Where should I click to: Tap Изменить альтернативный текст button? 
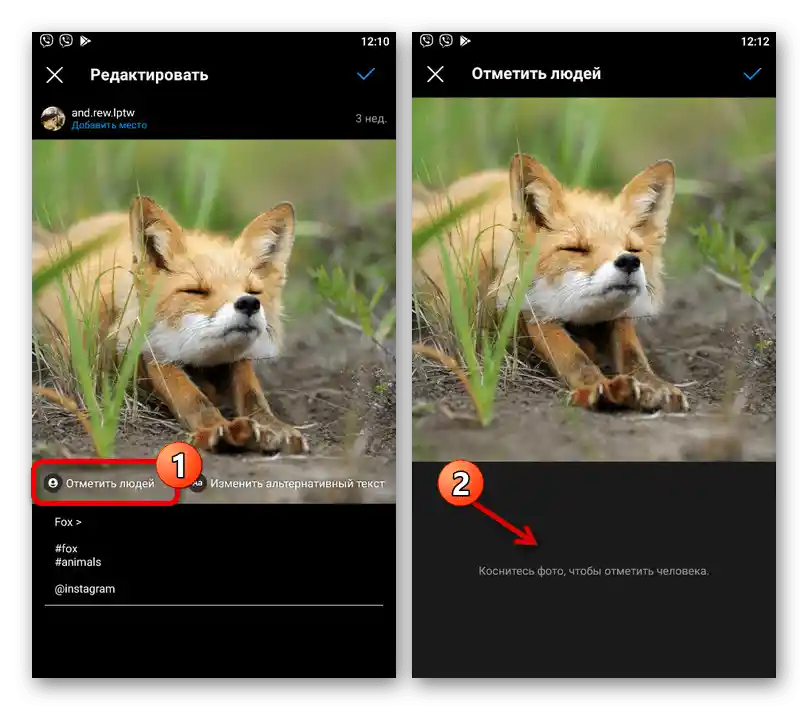point(289,483)
